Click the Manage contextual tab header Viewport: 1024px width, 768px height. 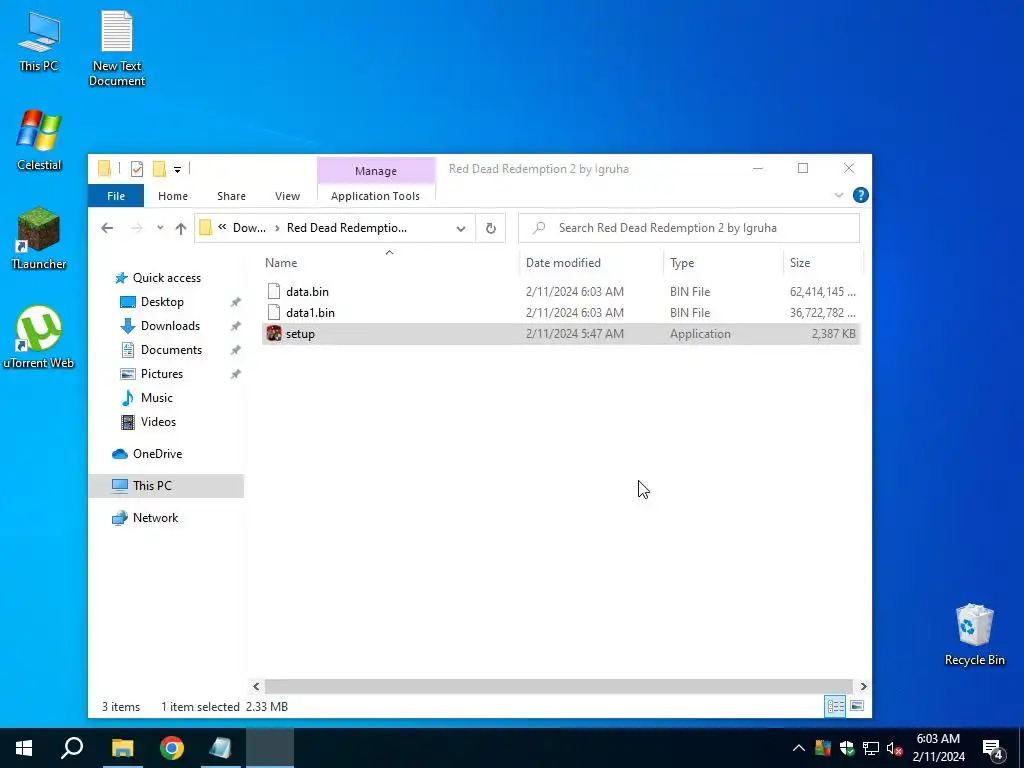[376, 170]
